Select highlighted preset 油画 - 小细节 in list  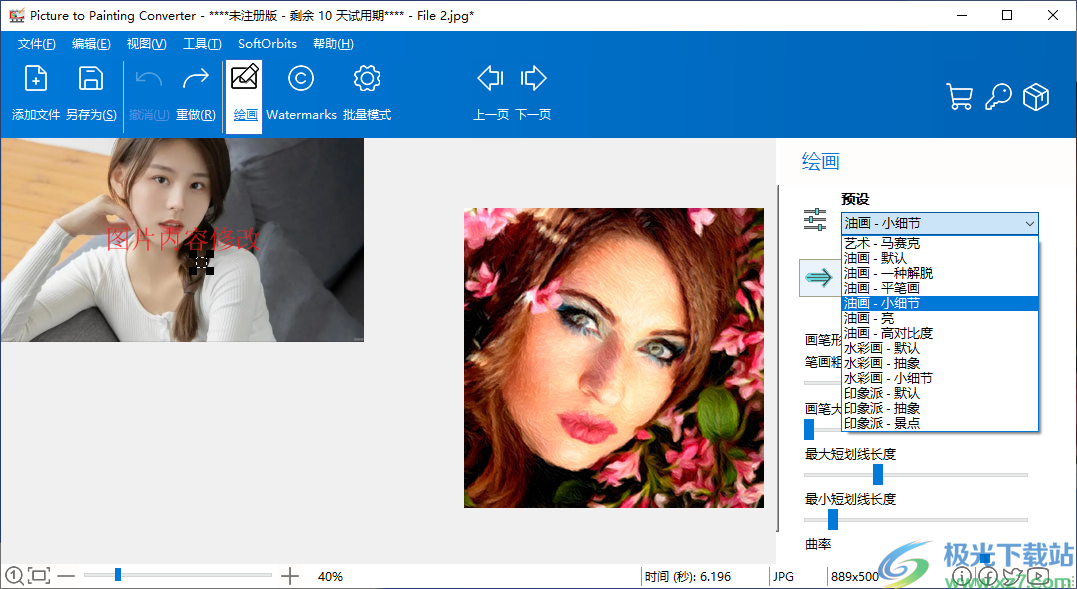(x=940, y=303)
